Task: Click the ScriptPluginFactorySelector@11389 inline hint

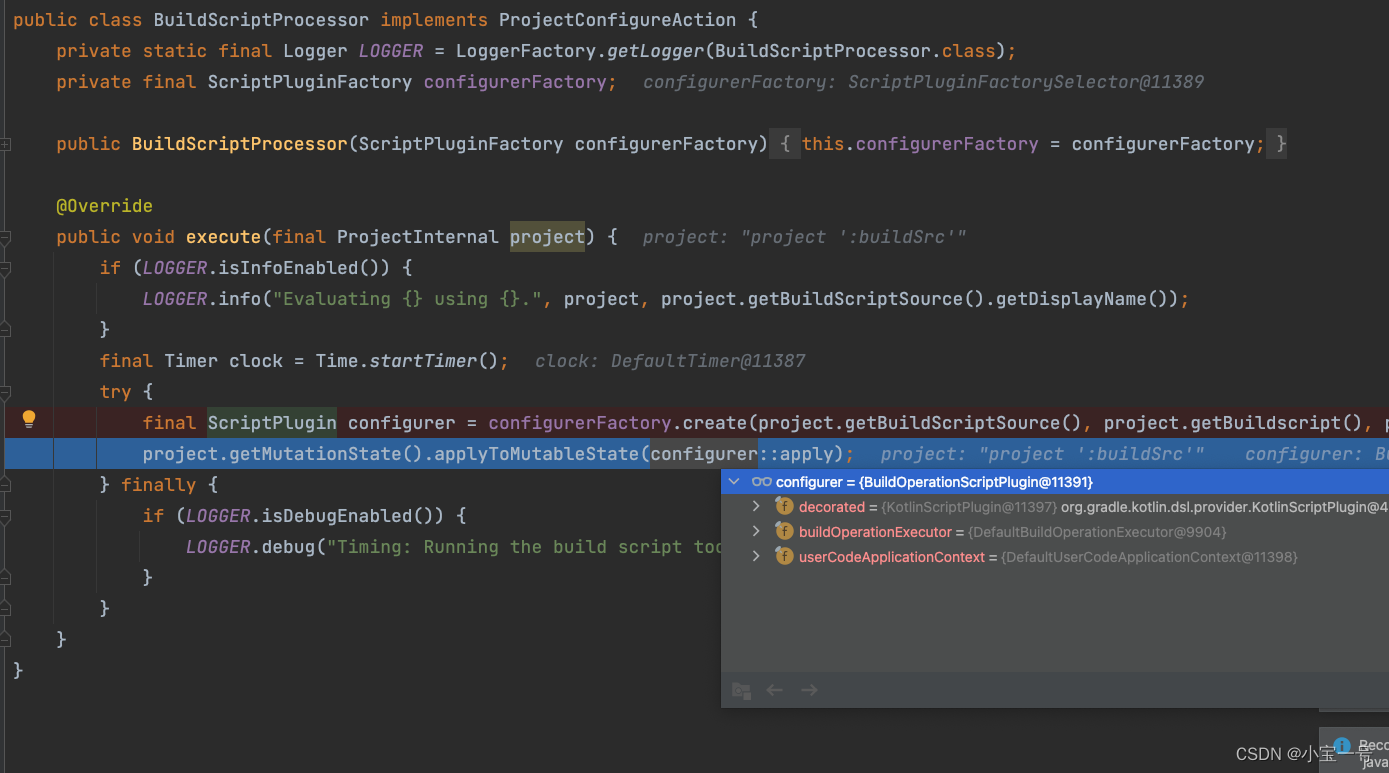Action: [1026, 82]
